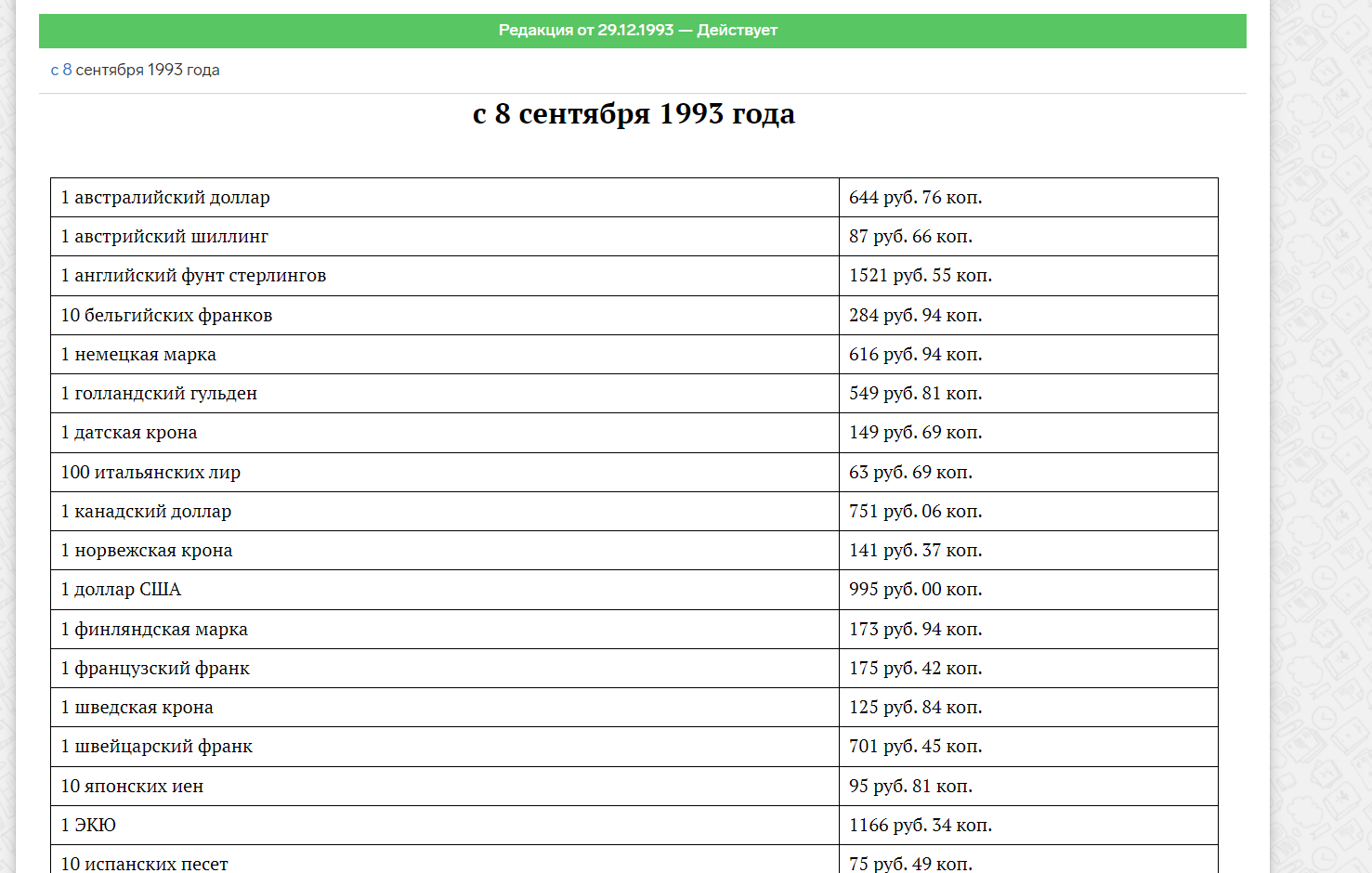
Task: Click the green 'Редакция от 29.12.1993 — Действует' banner
Action: coord(642,31)
